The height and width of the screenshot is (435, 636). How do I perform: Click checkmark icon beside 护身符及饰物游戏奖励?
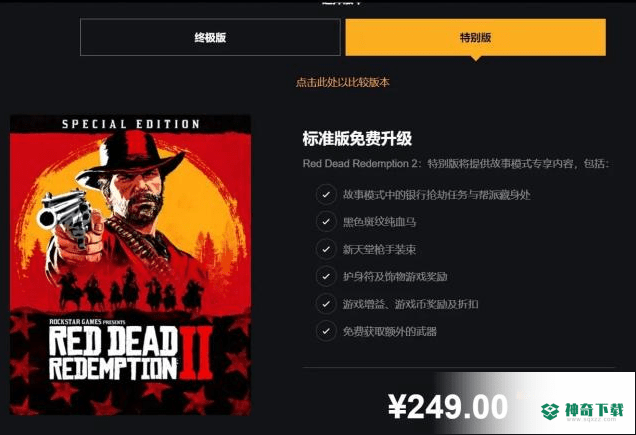(x=326, y=277)
